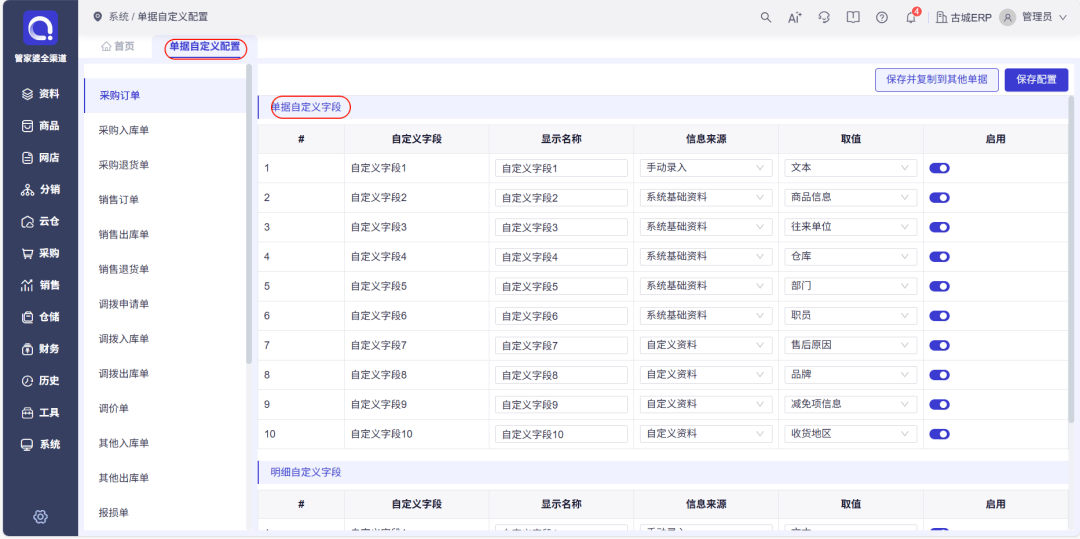
Task: Open 销售 in the left navigation menu
Action: pyautogui.click(x=40, y=285)
